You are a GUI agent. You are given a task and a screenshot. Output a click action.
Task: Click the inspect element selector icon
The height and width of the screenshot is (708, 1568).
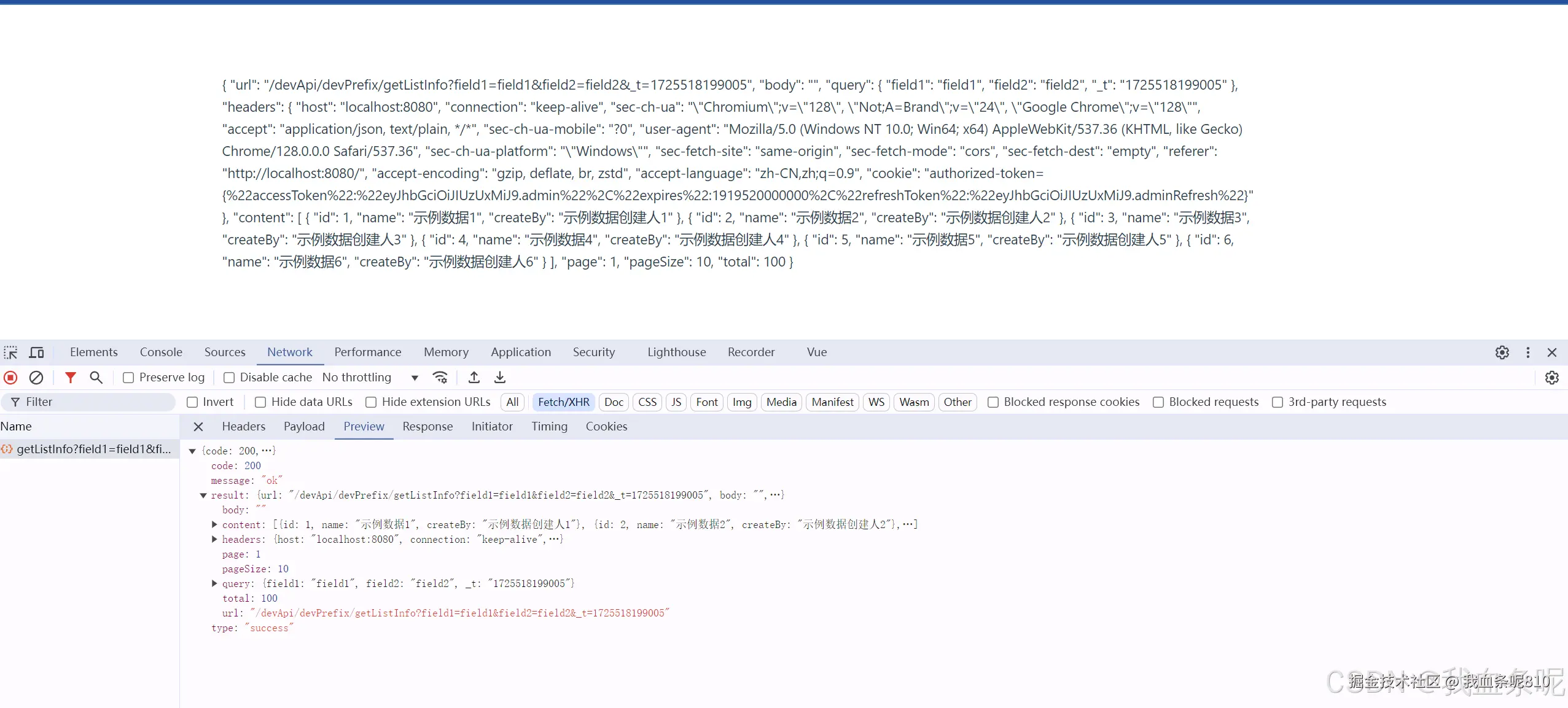tap(10, 352)
